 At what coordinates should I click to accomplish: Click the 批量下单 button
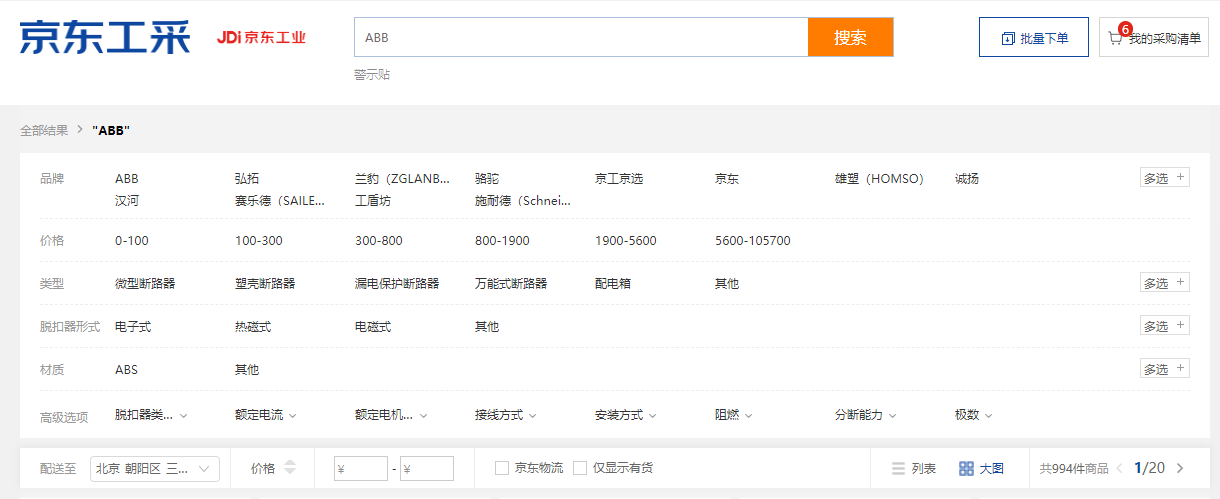[1033, 37]
